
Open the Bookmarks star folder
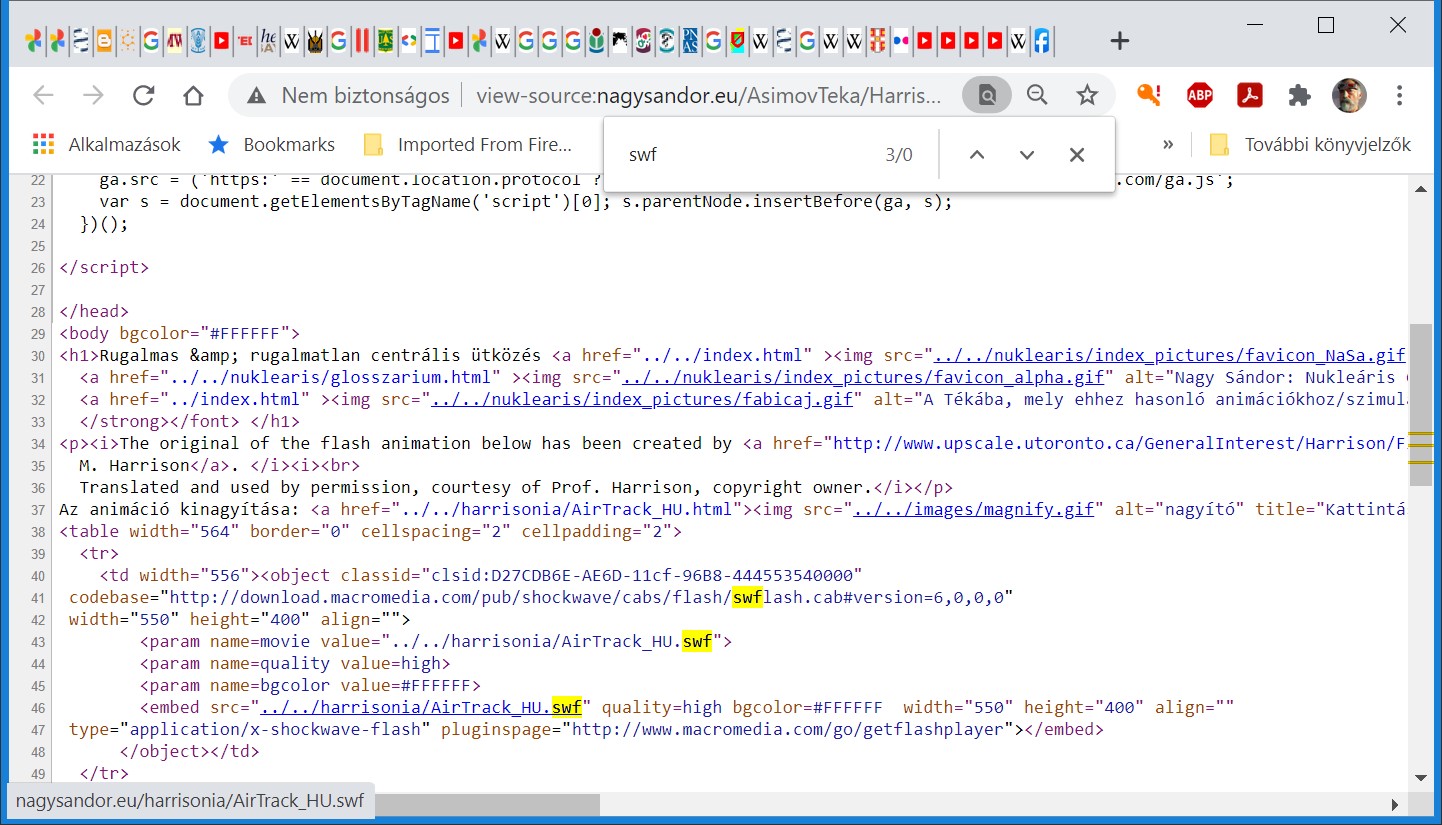coord(271,144)
